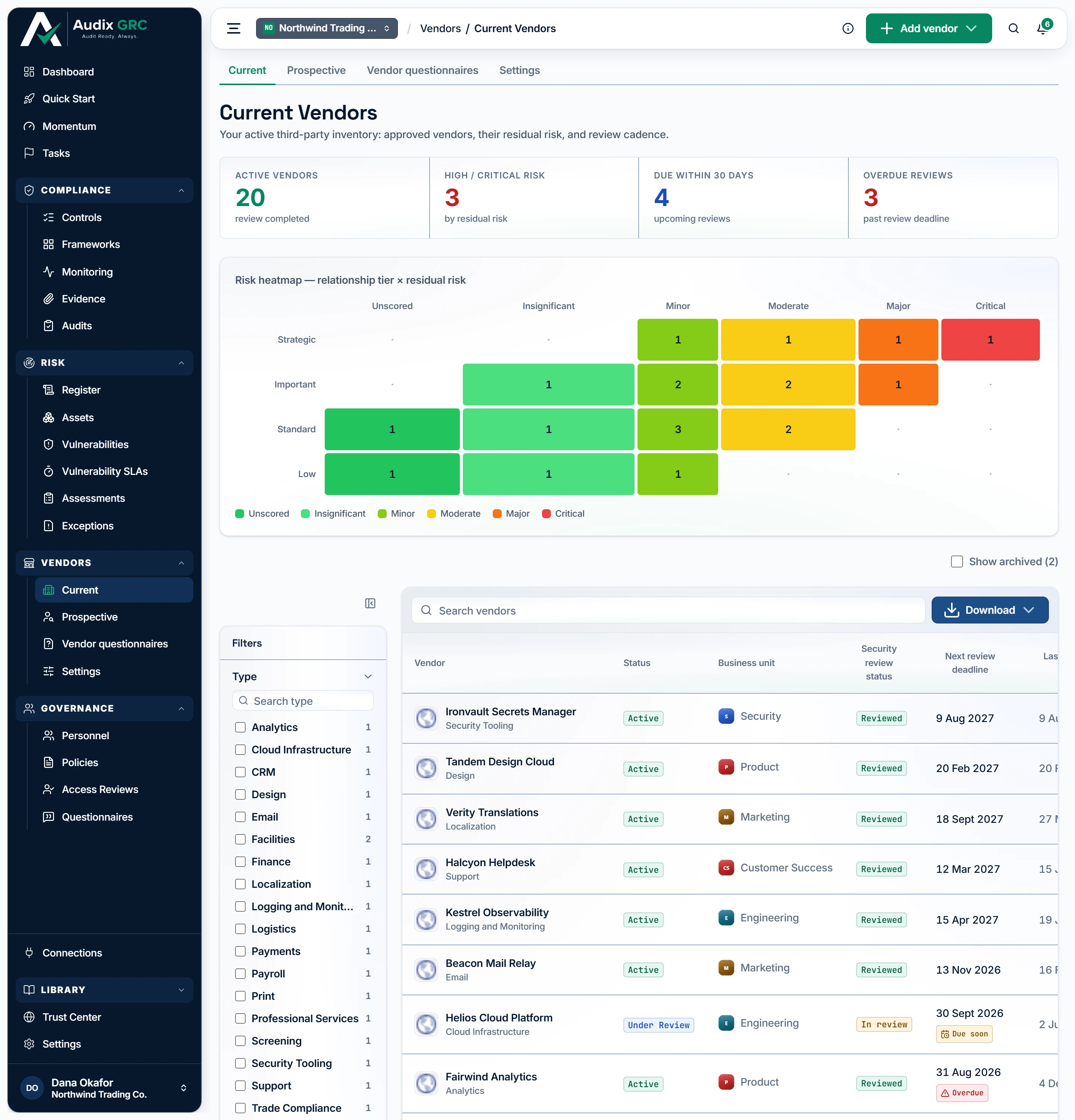Click the Monitoring pulse icon
Screen dimensions: 1075x1120
coord(49,272)
